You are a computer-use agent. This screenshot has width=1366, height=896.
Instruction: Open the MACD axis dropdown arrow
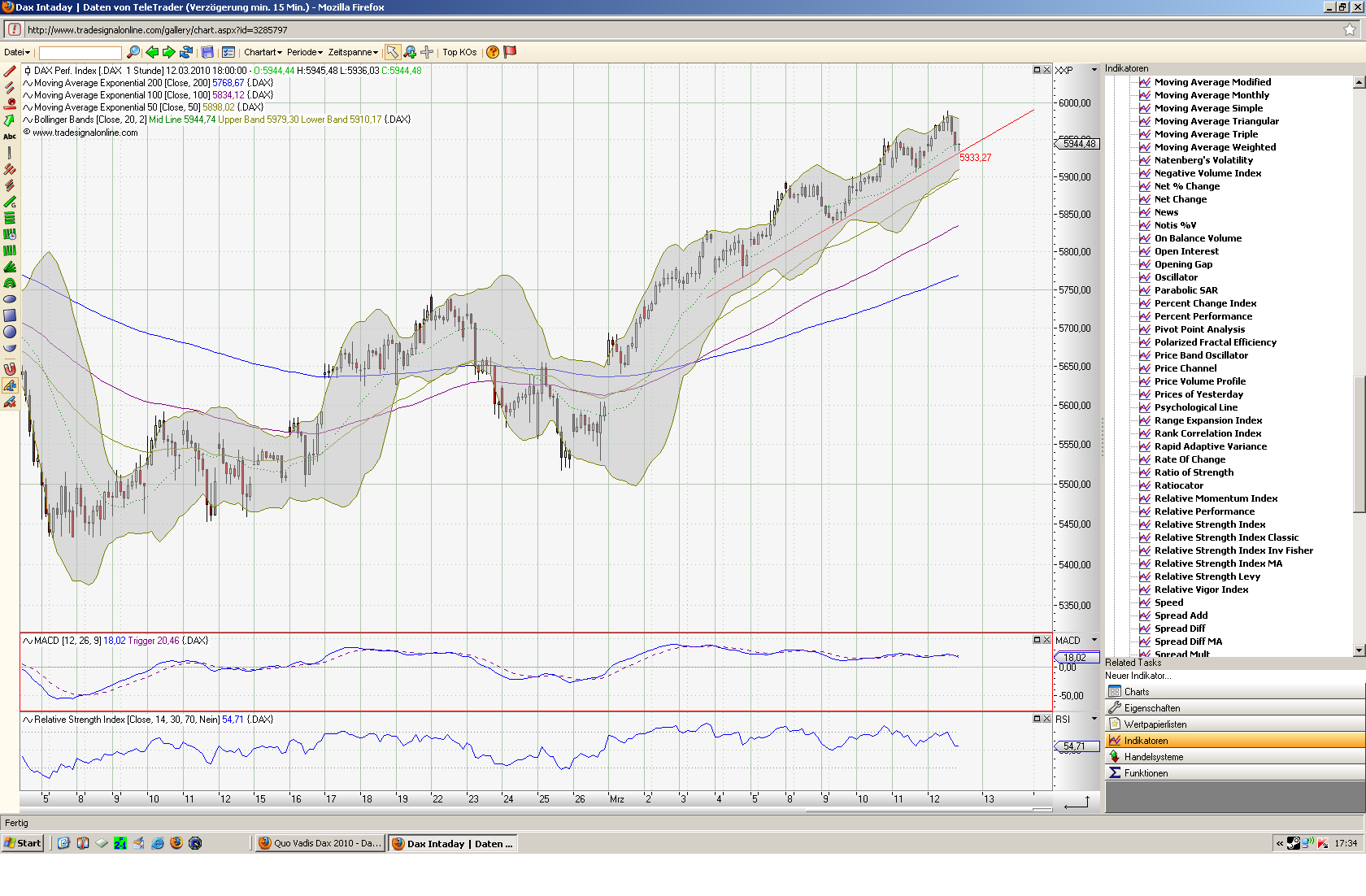pyautogui.click(x=1094, y=640)
